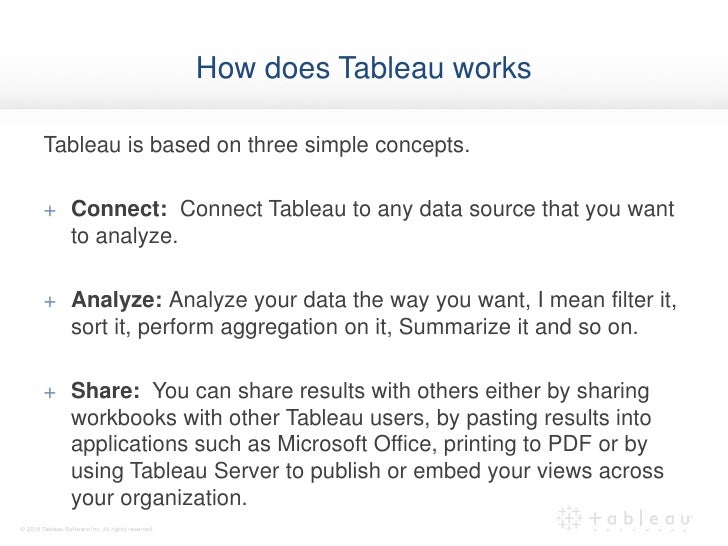Click the plus bullet before Share
This screenshot has width=728, height=546.
[x=50, y=393]
